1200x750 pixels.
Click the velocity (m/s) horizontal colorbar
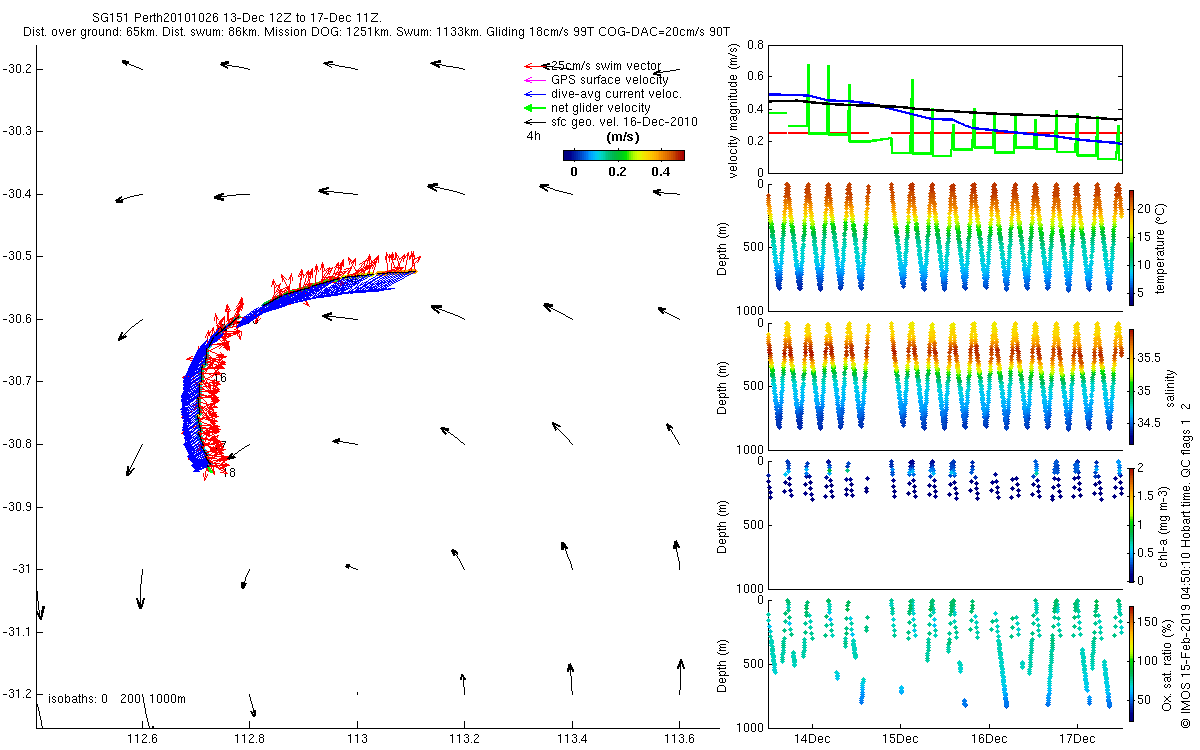click(623, 155)
